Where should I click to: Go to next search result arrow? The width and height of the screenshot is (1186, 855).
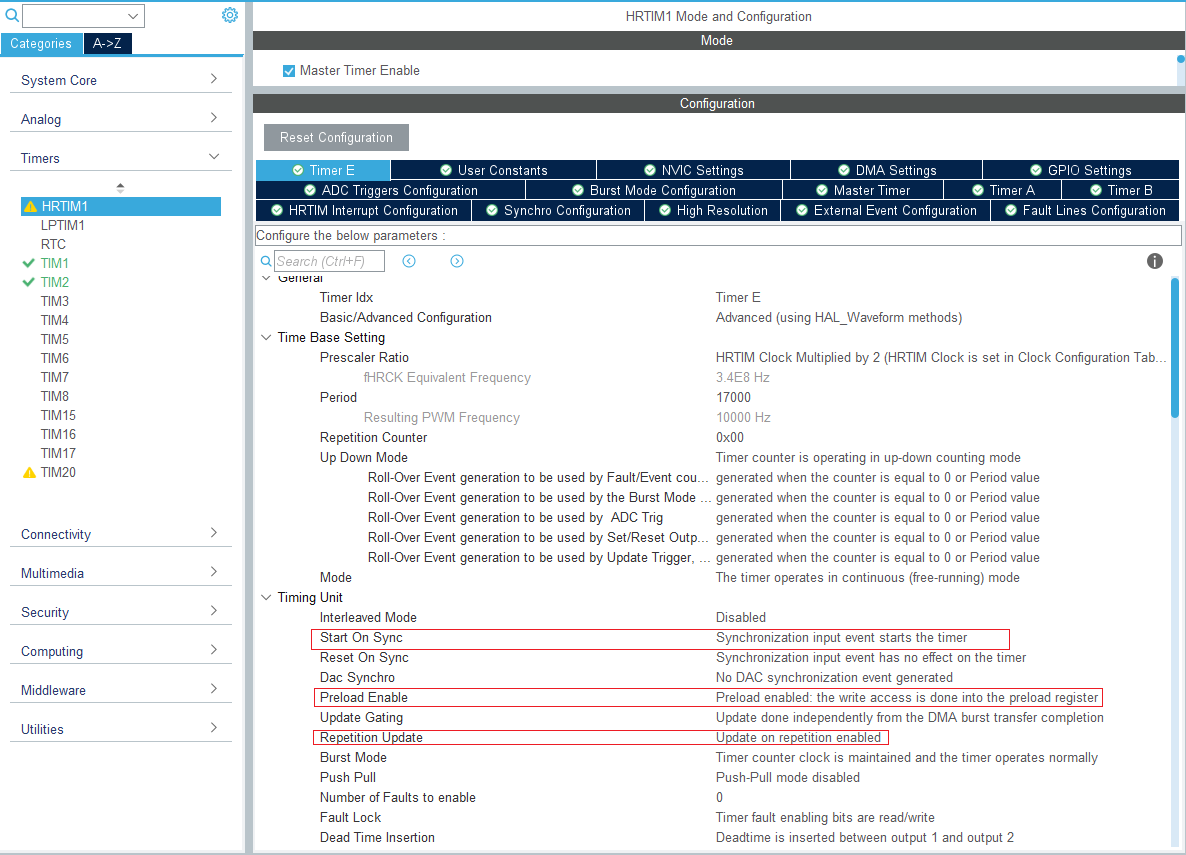point(457,261)
